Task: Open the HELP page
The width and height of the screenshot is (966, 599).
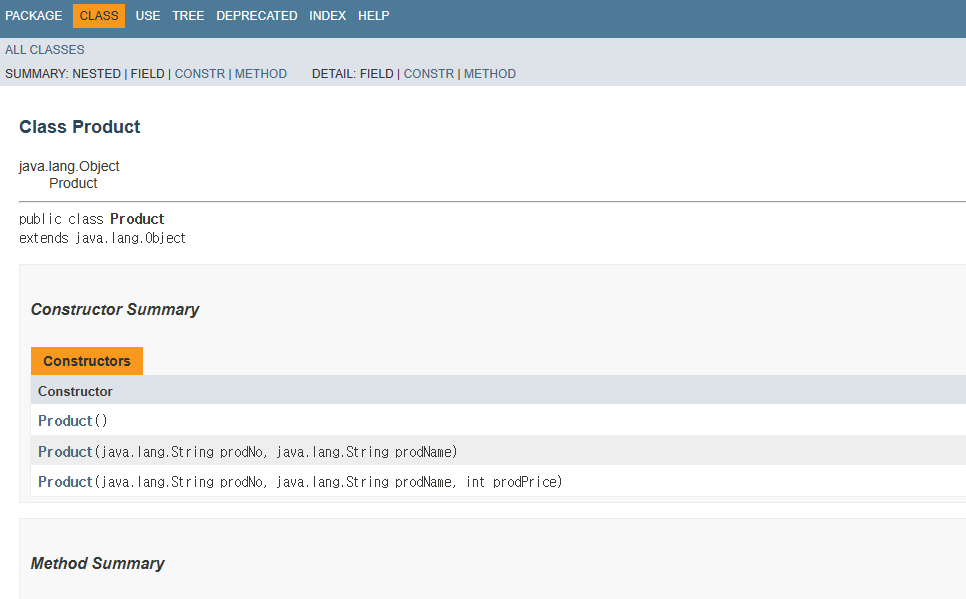Action: pyautogui.click(x=373, y=16)
